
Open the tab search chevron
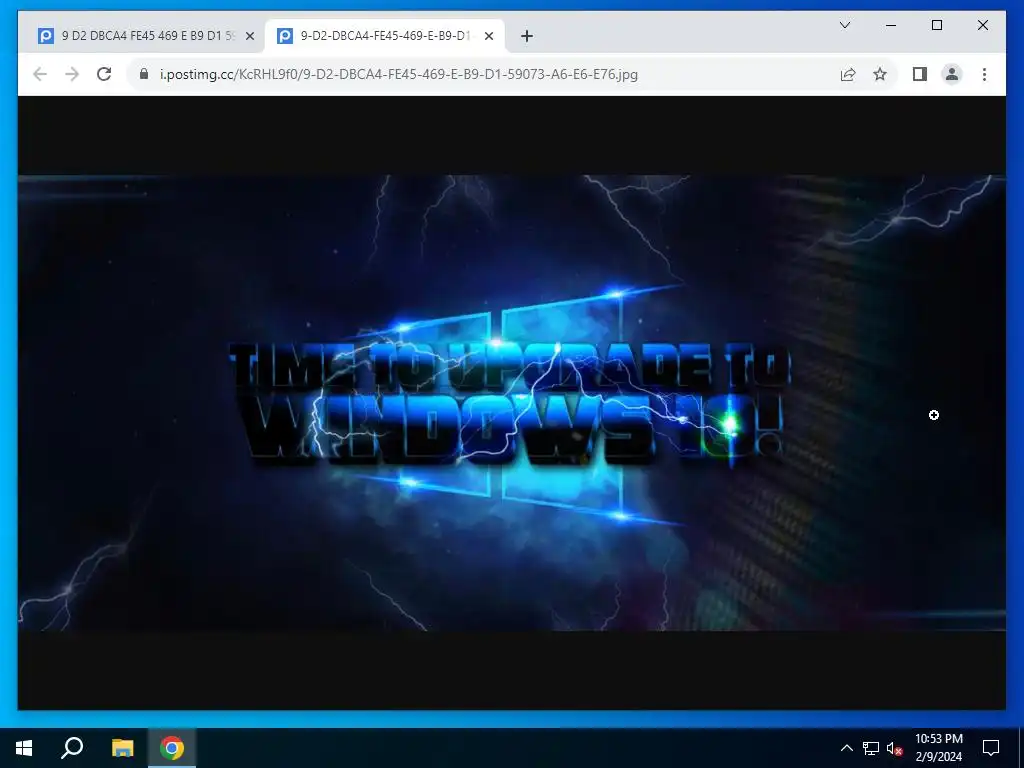844,25
